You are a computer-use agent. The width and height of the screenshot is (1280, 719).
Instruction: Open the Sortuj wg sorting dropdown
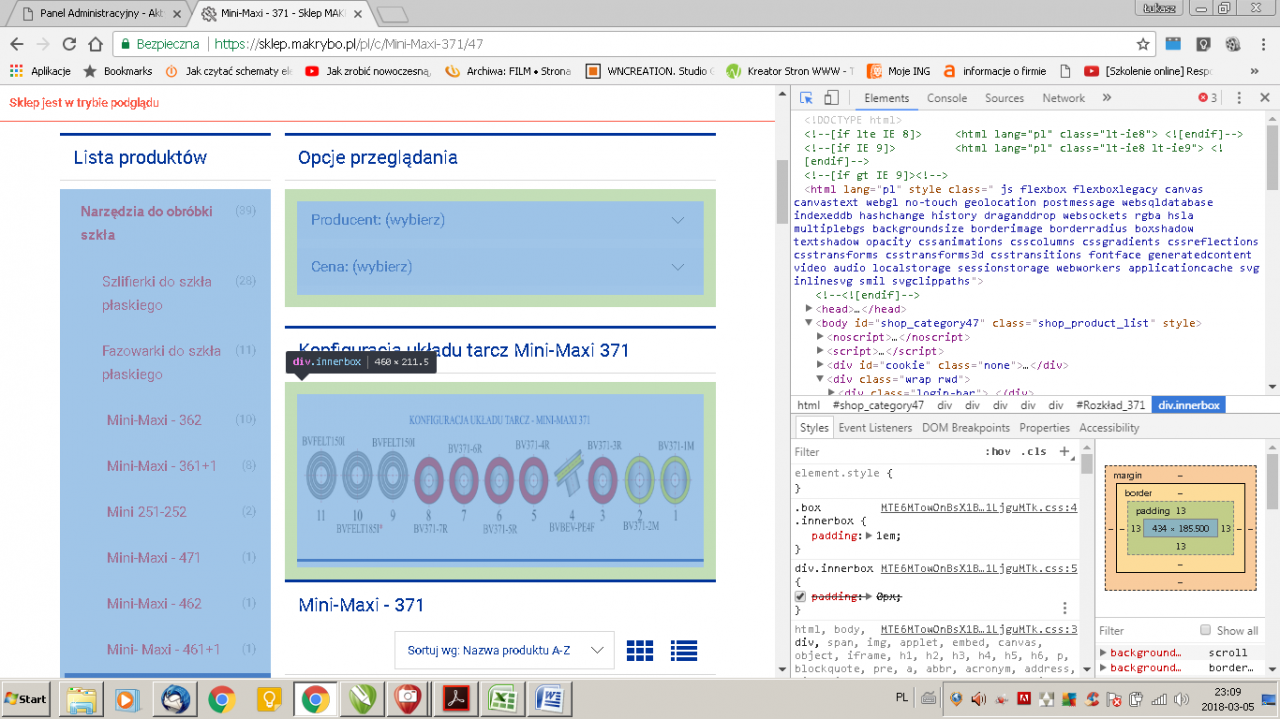pyautogui.click(x=504, y=650)
